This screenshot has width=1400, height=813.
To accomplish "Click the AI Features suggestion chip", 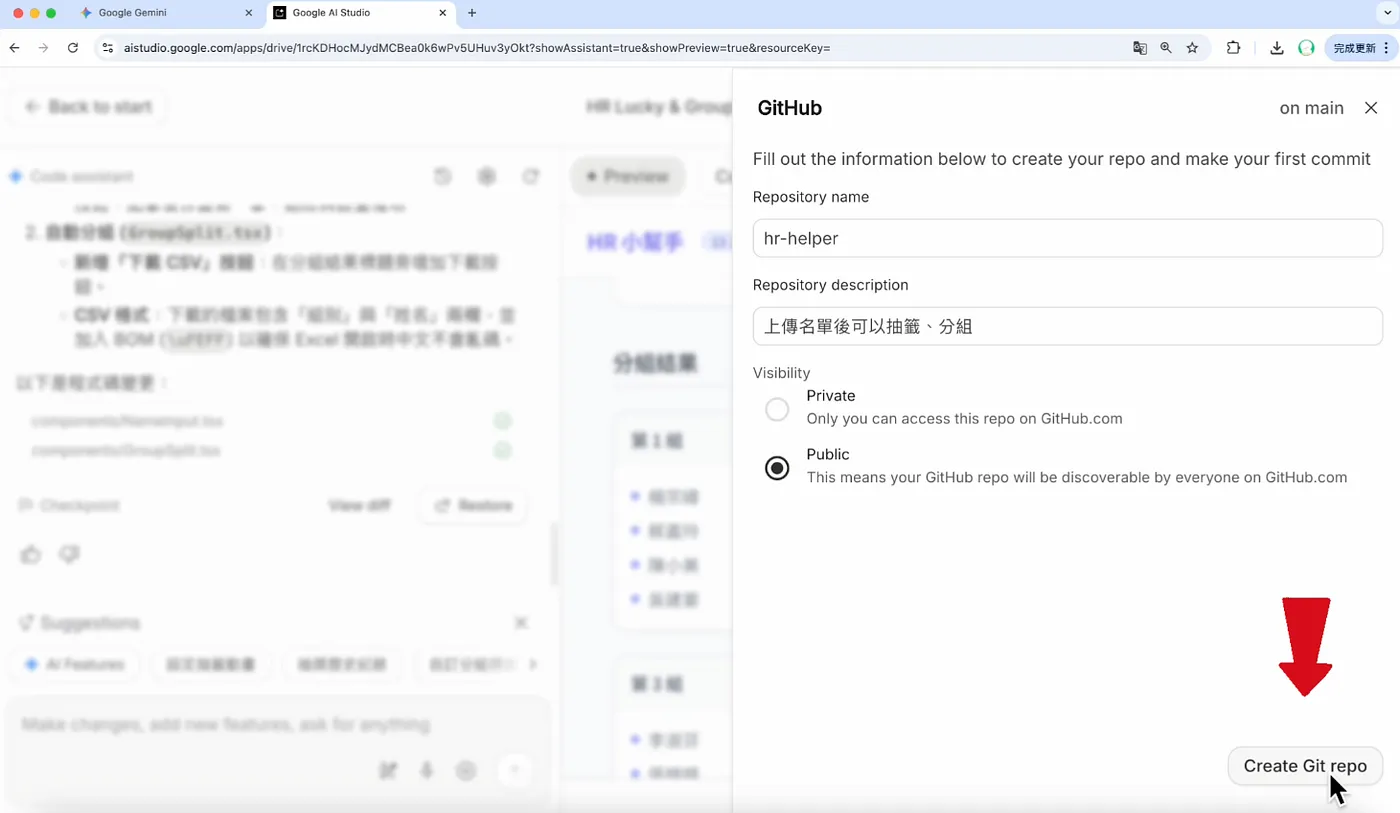I will pyautogui.click(x=75, y=664).
